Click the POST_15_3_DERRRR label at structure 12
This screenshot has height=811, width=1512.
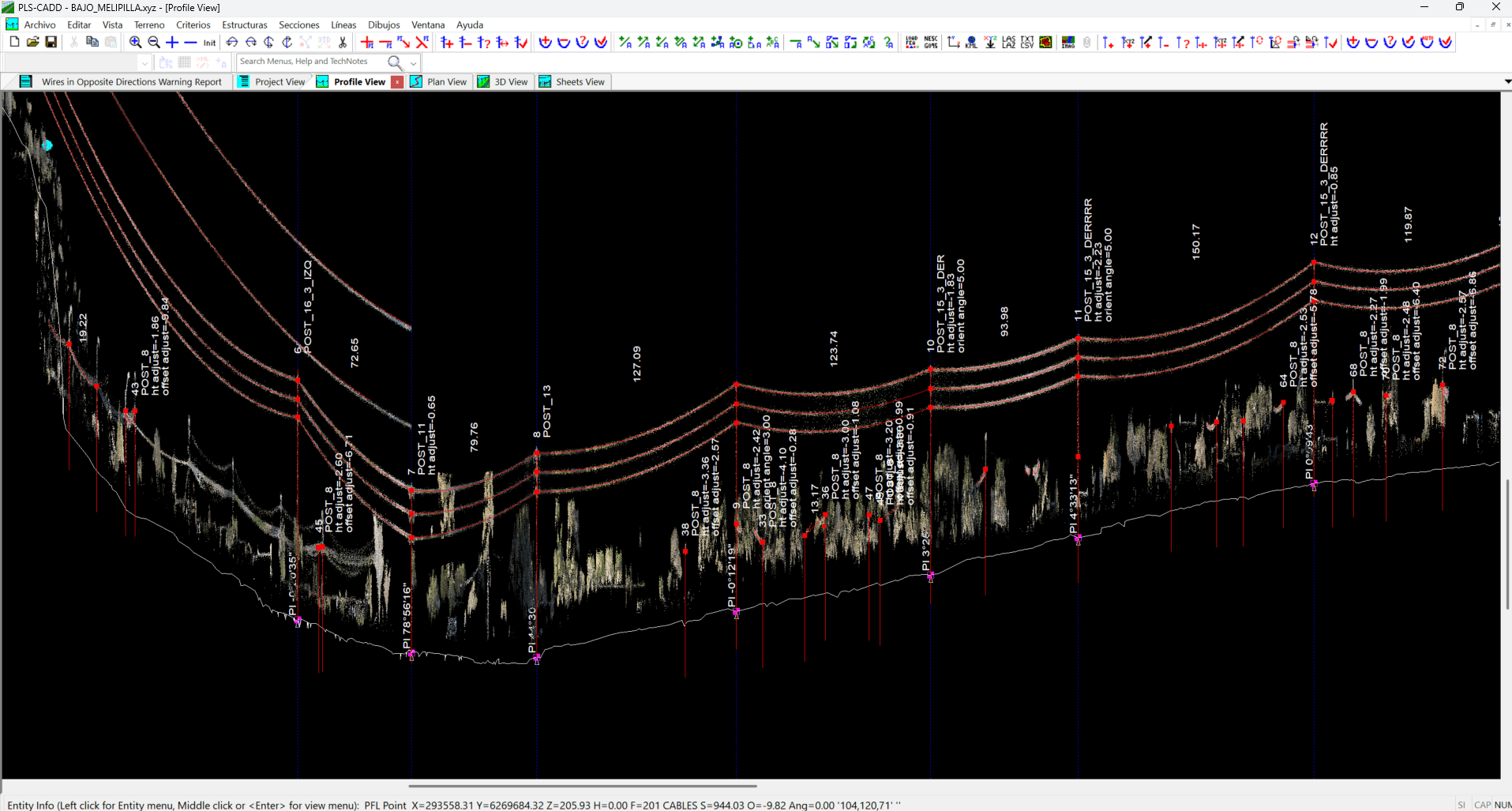pyautogui.click(x=1324, y=183)
